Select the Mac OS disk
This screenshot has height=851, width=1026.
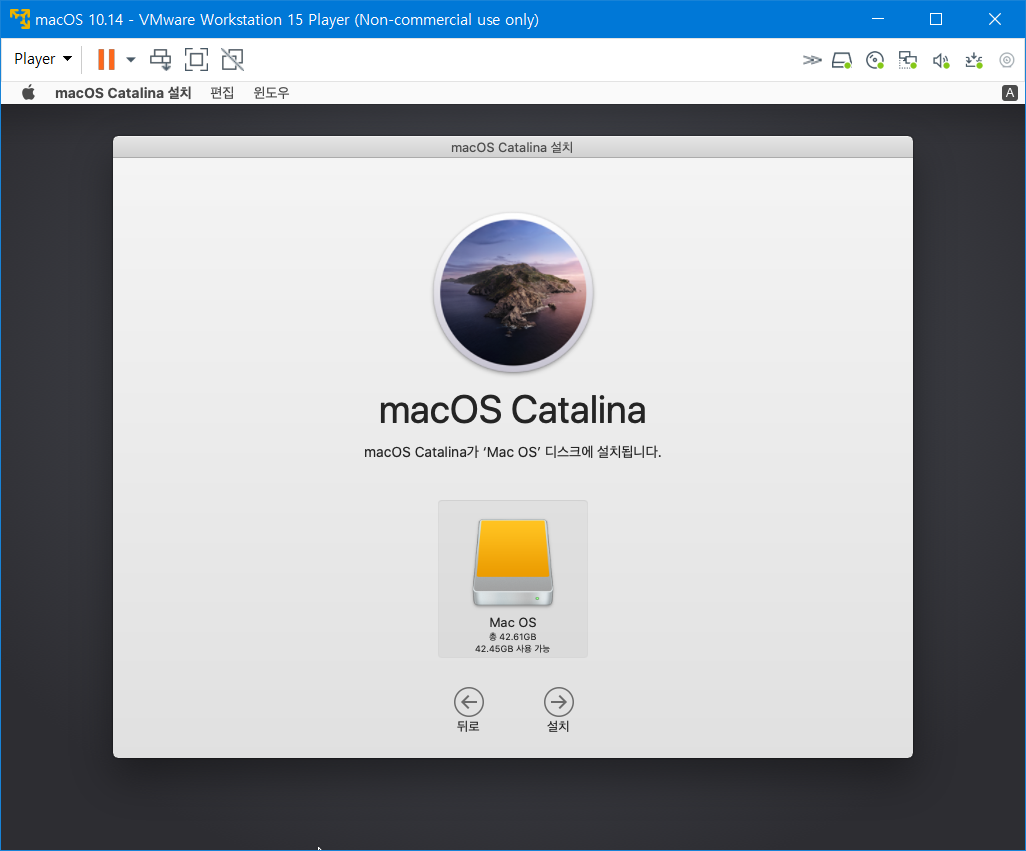point(513,579)
